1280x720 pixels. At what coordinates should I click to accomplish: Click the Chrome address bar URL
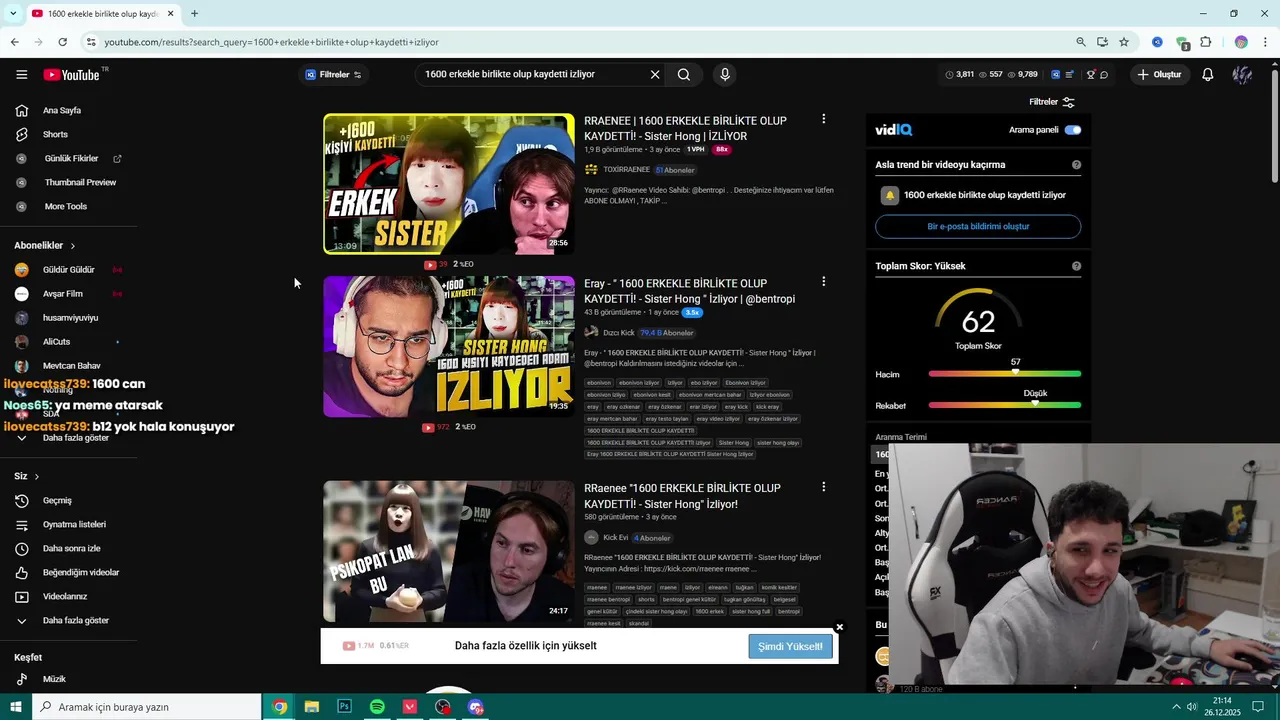[x=271, y=42]
